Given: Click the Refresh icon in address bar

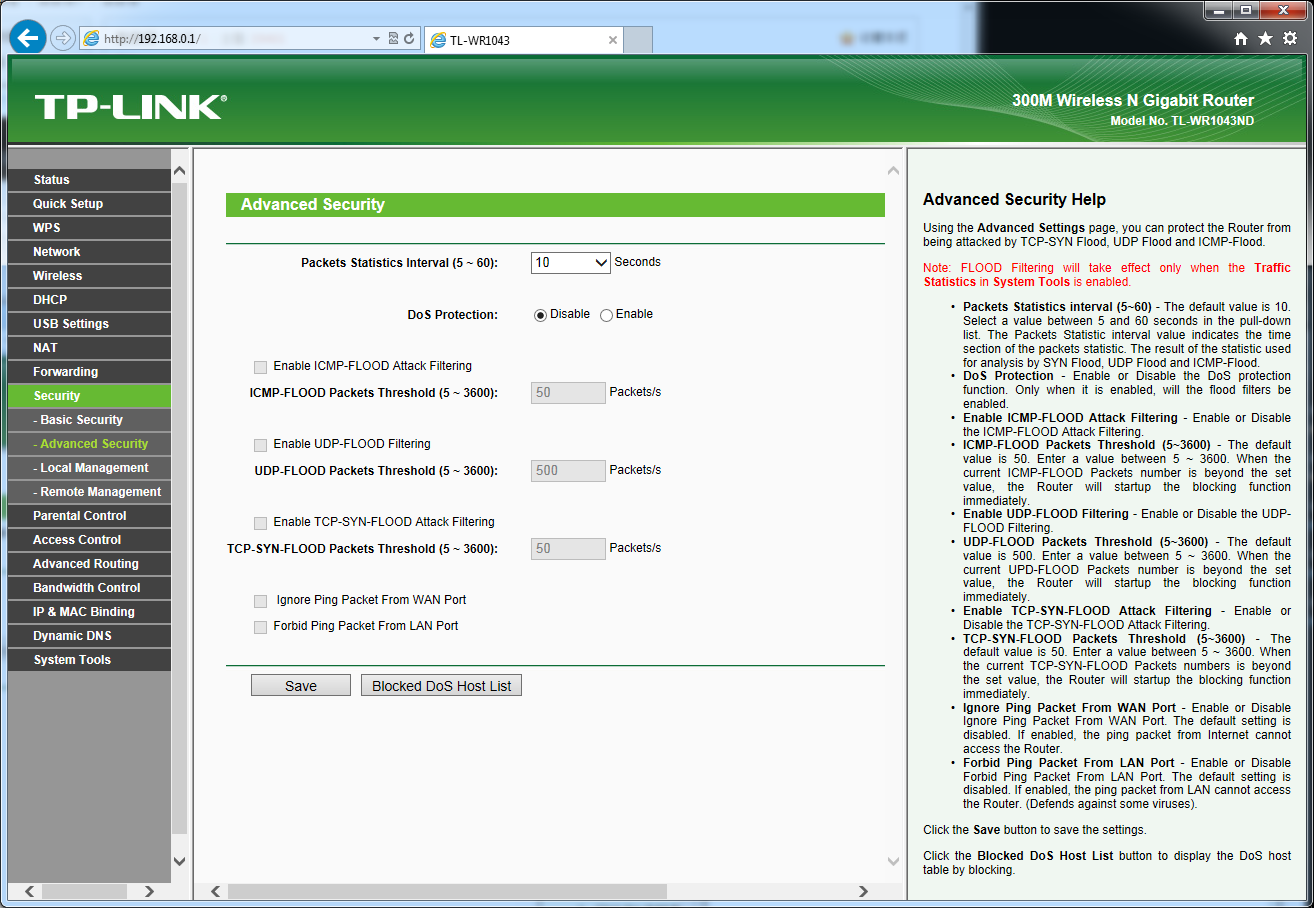Looking at the screenshot, I should [x=409, y=39].
